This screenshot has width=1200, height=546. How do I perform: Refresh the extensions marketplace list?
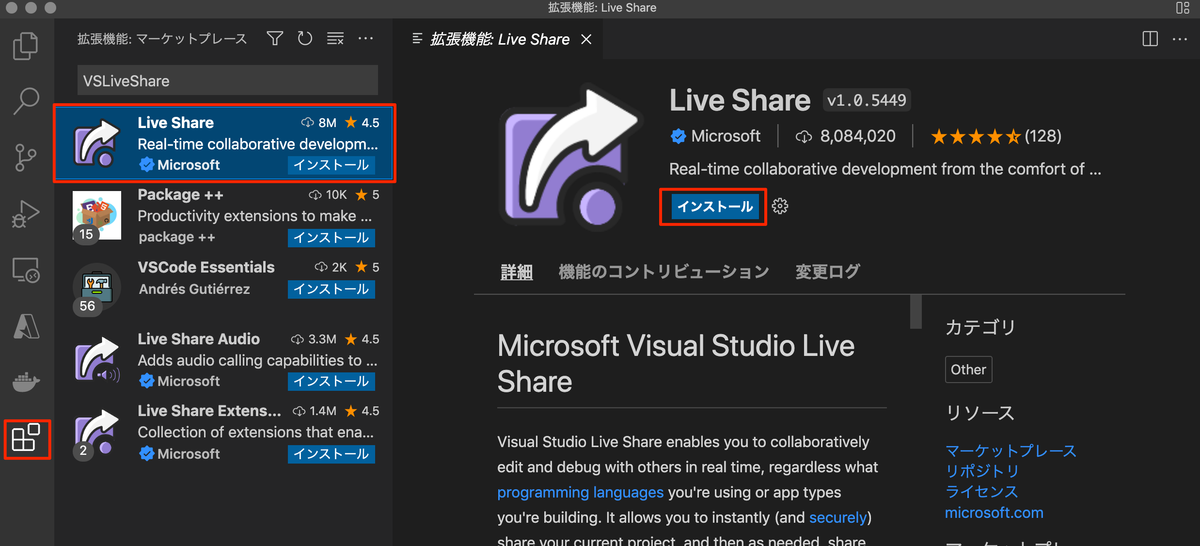click(x=305, y=39)
